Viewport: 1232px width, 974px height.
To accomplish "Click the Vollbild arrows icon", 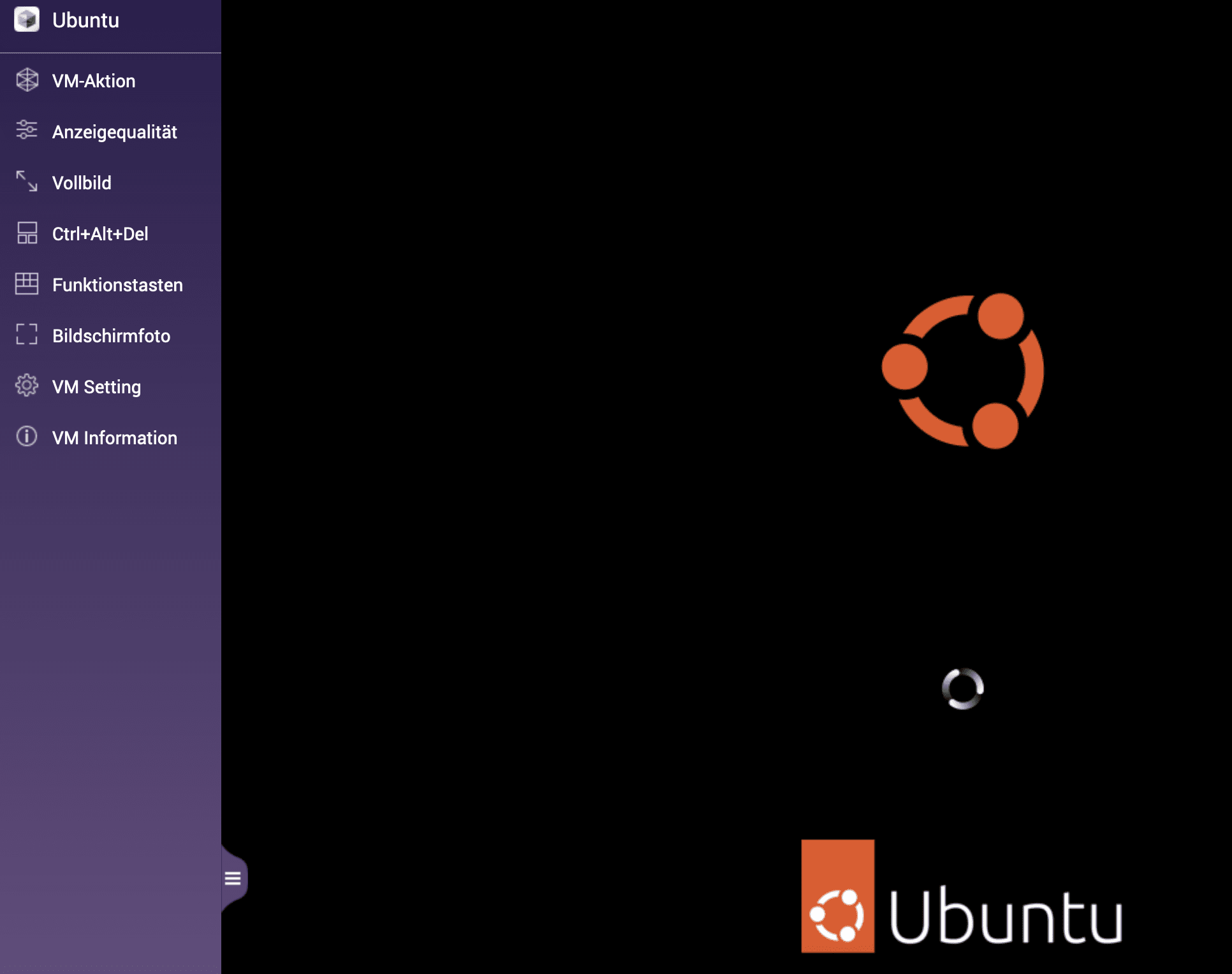I will click(27, 182).
